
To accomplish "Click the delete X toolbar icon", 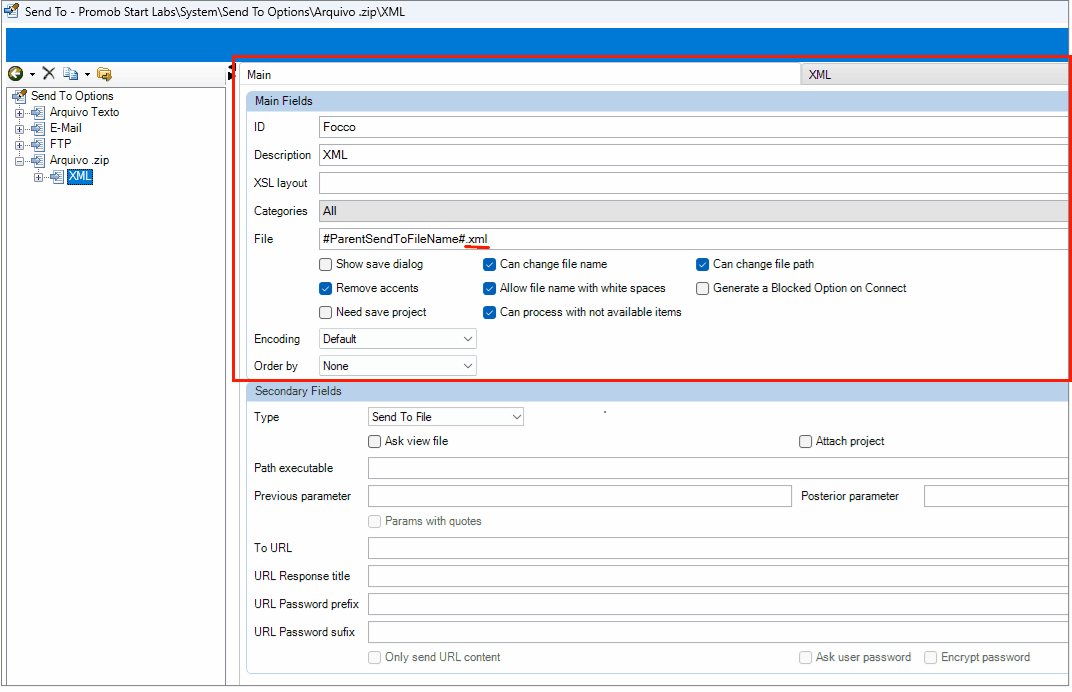I will click(x=49, y=72).
